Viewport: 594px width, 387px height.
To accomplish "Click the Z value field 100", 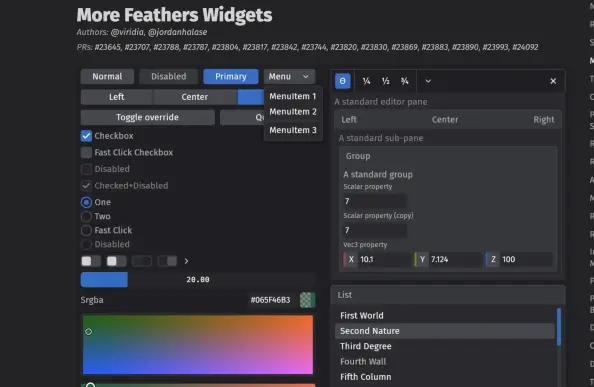I will click(x=519, y=259).
